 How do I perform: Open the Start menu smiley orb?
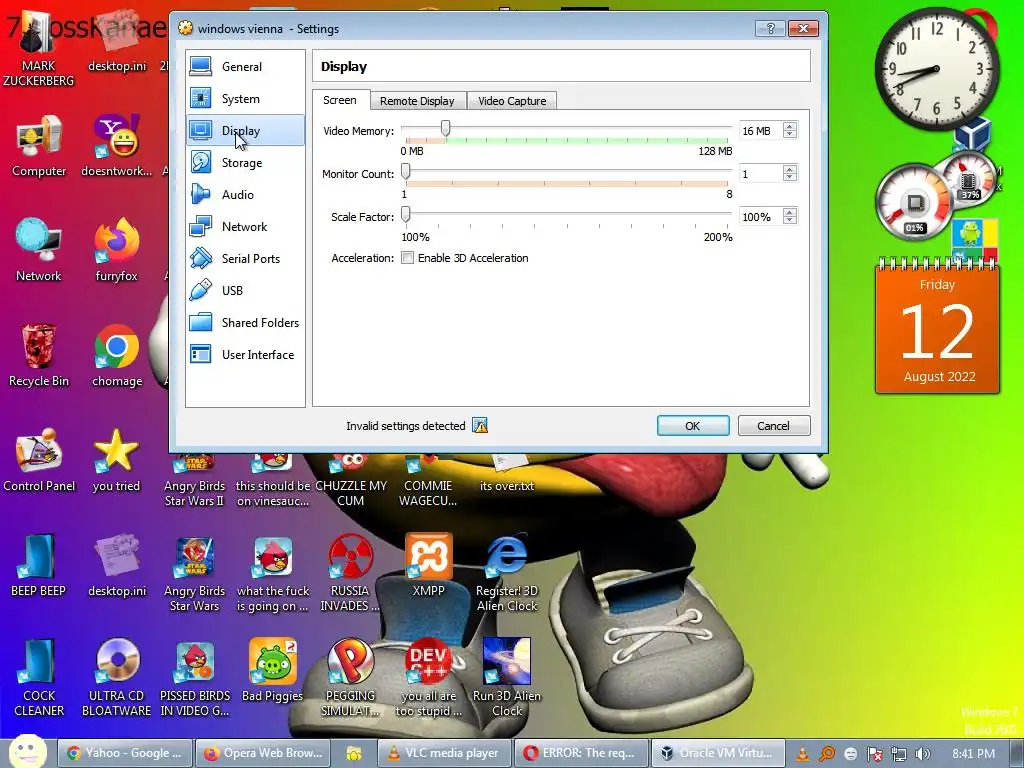[x=27, y=752]
